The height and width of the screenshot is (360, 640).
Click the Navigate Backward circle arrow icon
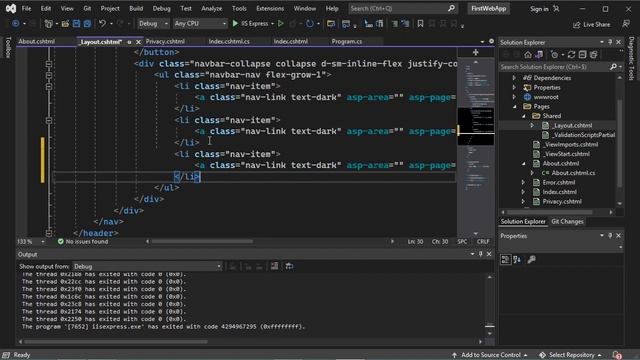(15, 24)
